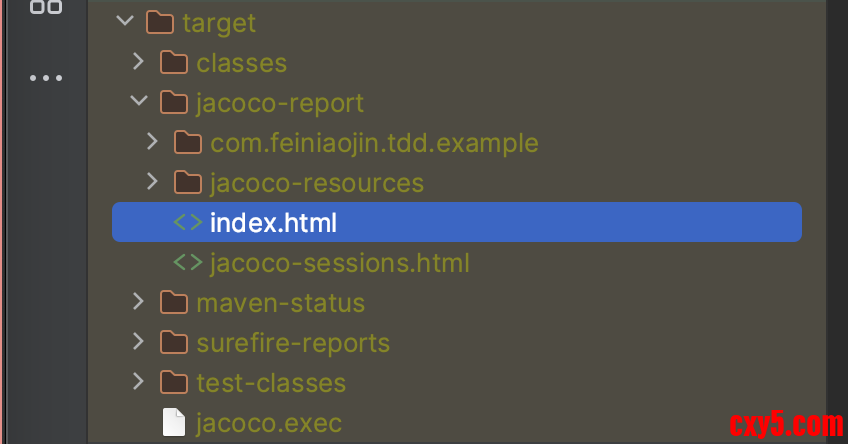Expand the maven-status folder
848x444 pixels.
(x=139, y=303)
